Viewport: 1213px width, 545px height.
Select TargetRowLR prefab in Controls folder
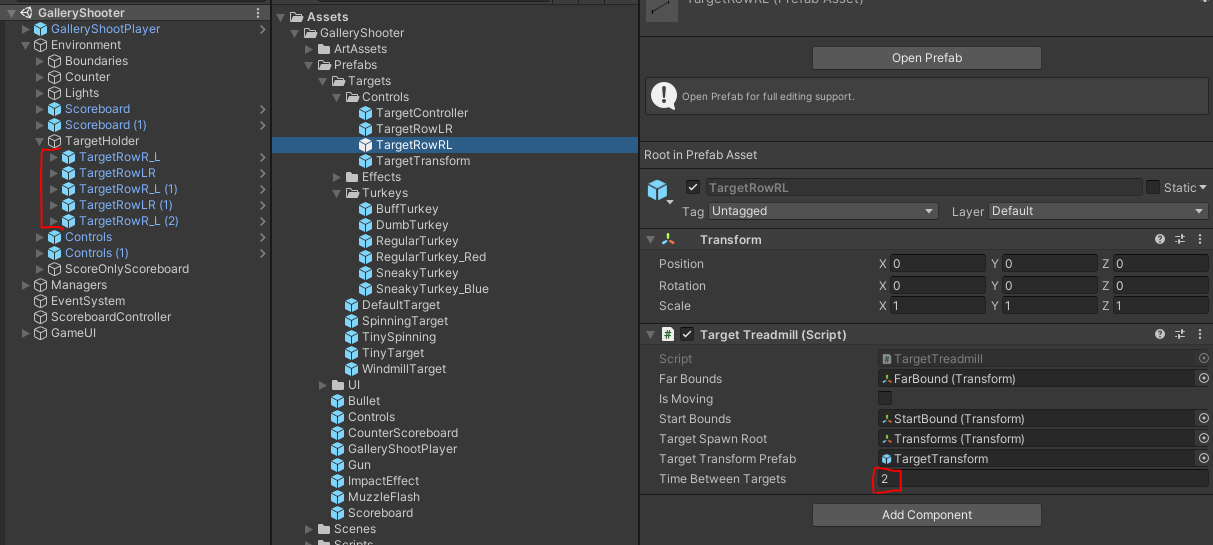coord(413,129)
